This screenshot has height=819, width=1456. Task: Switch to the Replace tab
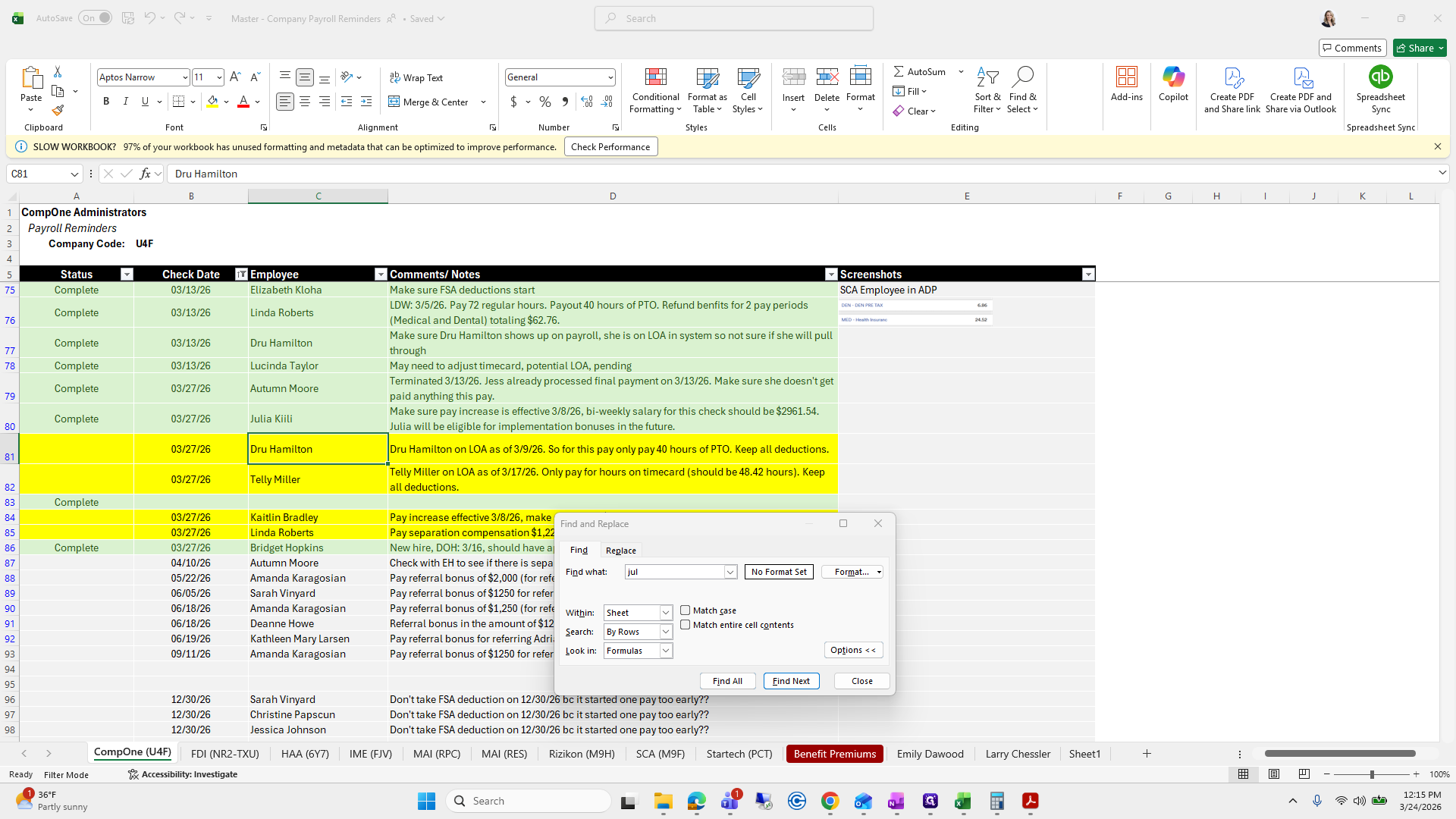620,551
